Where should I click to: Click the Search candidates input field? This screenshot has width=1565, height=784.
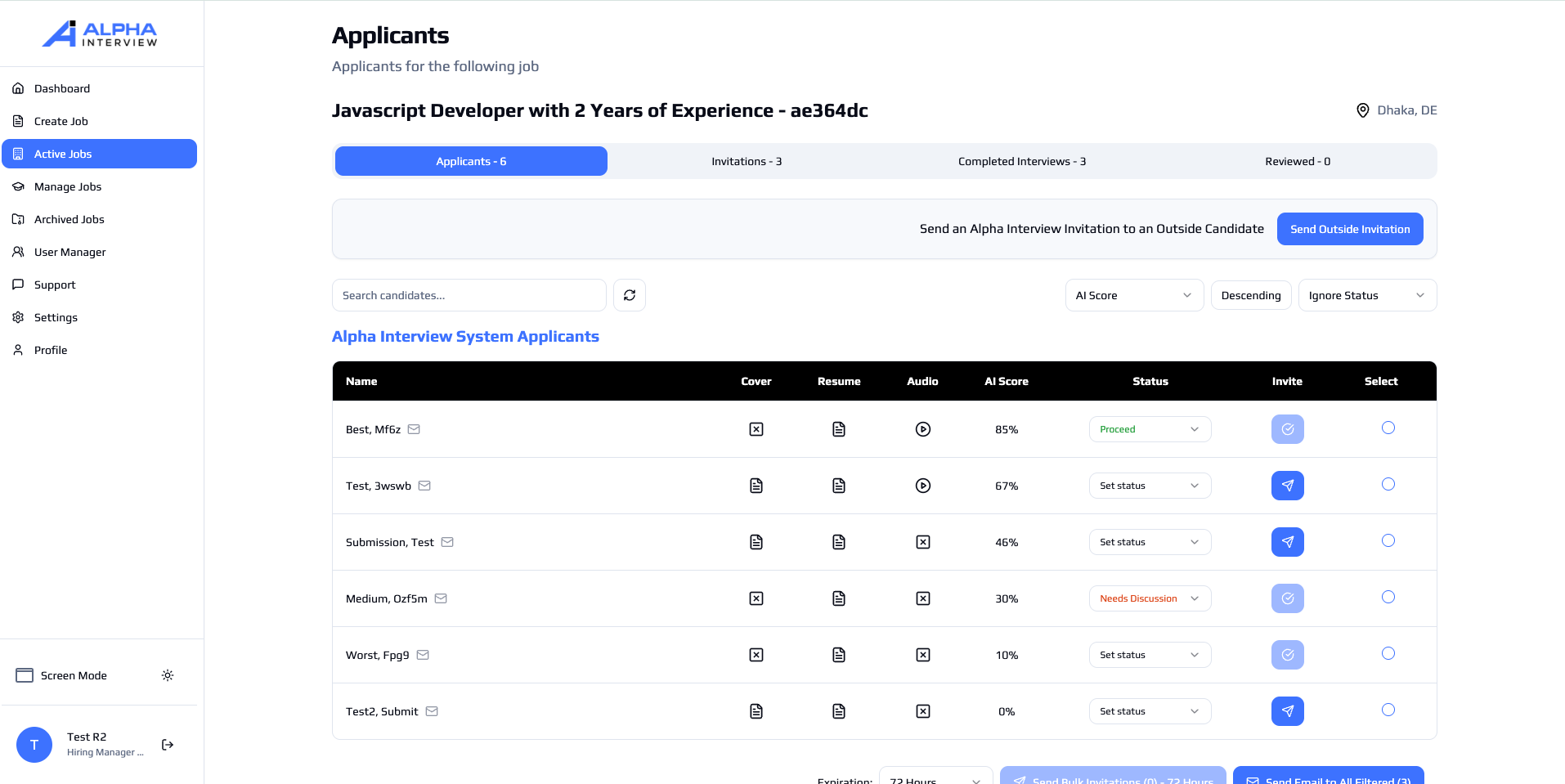(x=469, y=295)
